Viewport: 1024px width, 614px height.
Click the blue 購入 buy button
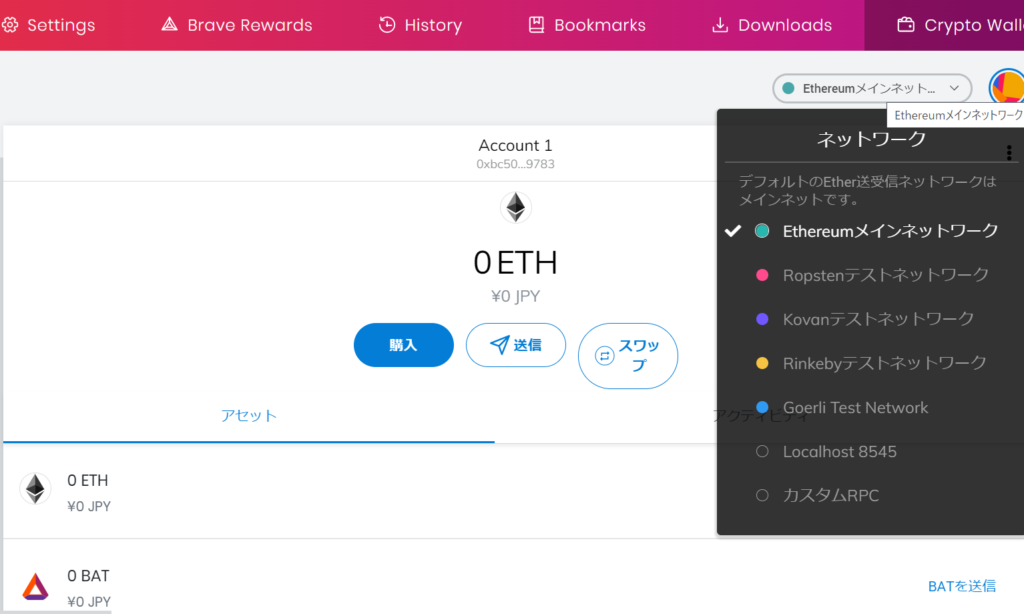[x=404, y=345]
